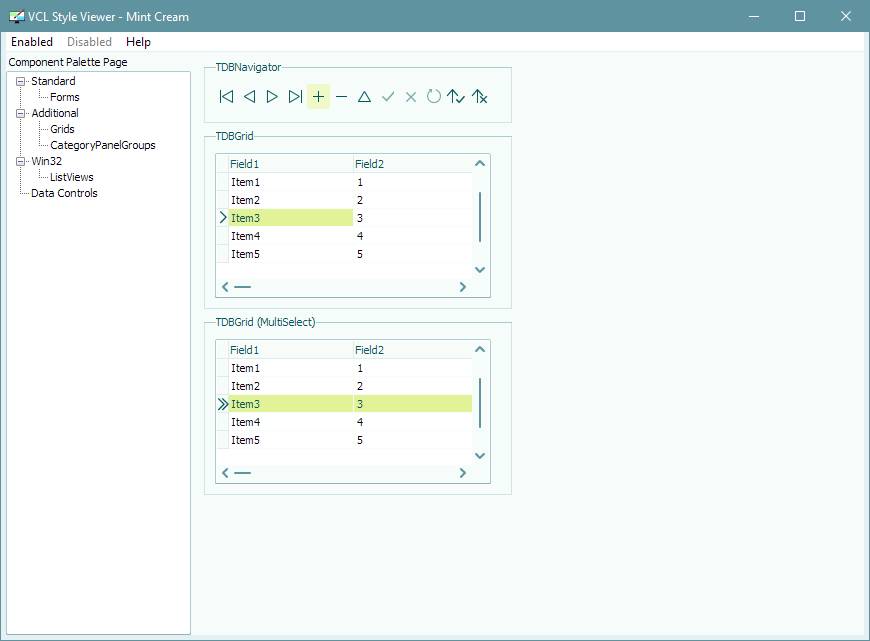
Task: Jump to last record in TDBNavigator
Action: coord(295,97)
